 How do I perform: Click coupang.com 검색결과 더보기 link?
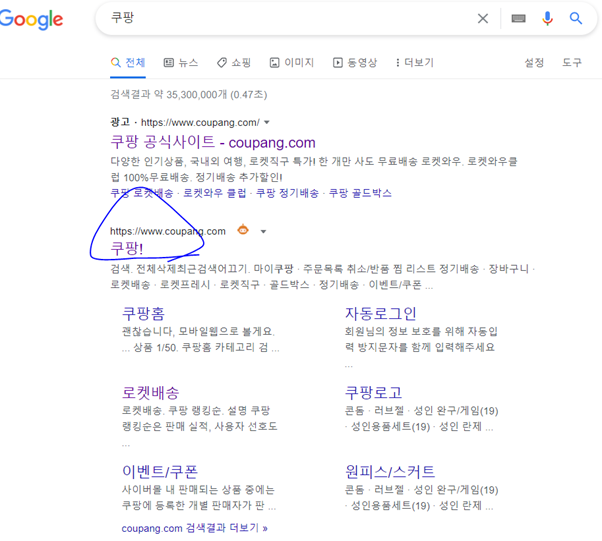click(194, 528)
